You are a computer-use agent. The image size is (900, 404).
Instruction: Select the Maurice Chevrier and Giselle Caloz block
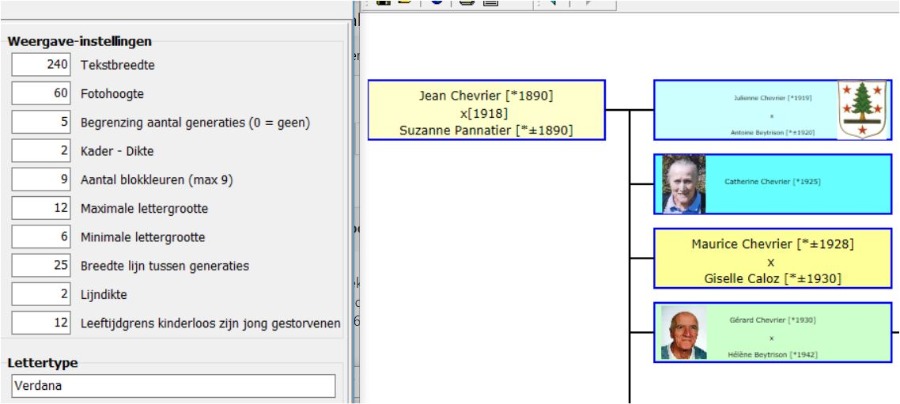(x=772, y=260)
